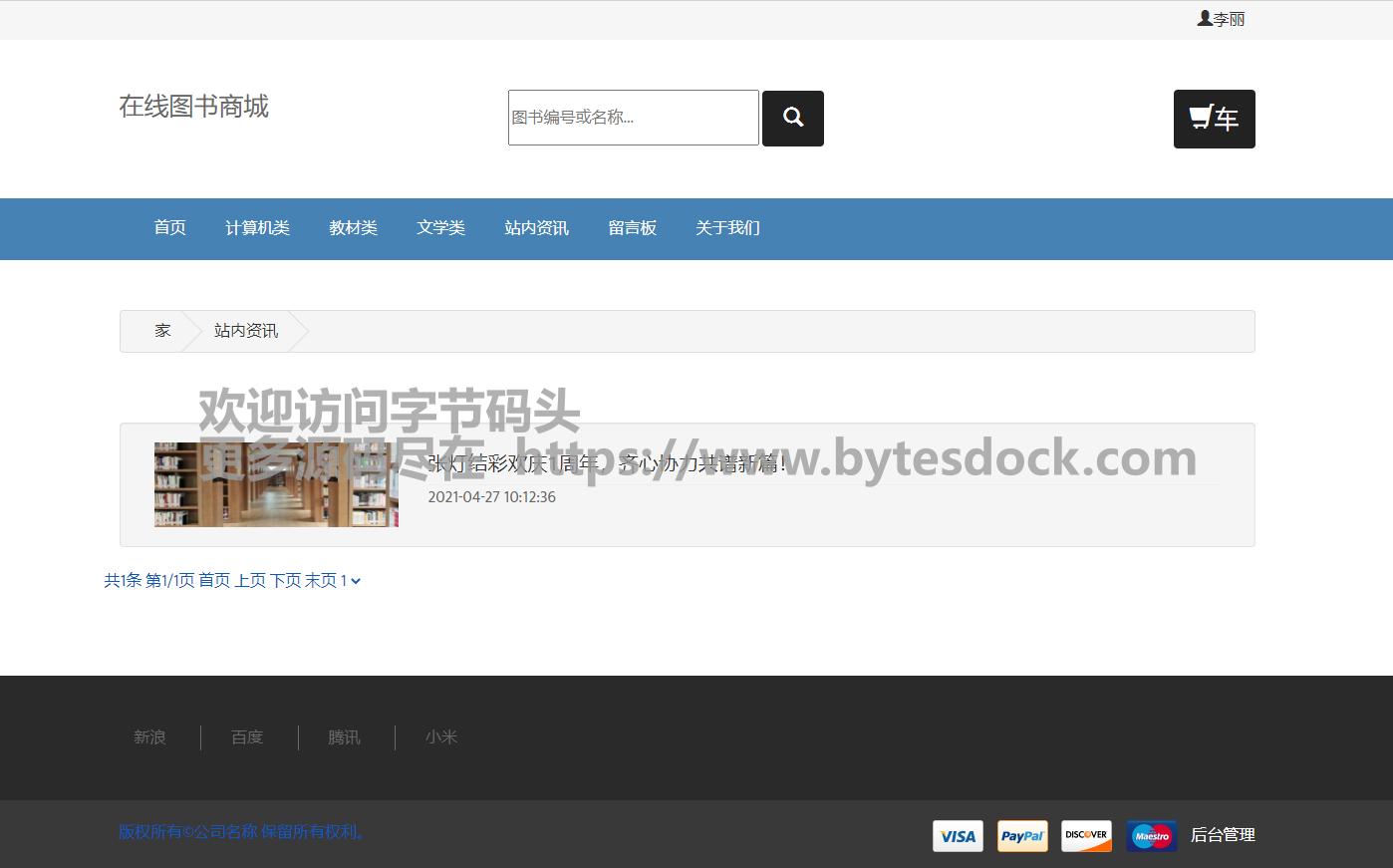Screen dimensions: 1393x868
Task: Select 文学类 in the navigation bar
Action: 440,228
